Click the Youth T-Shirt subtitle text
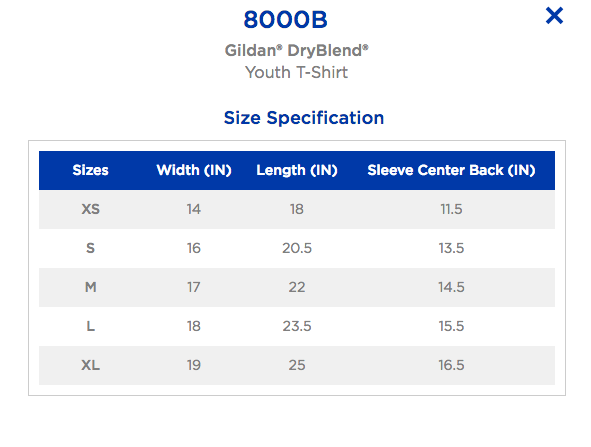Screen dimensions: 591x447 click(x=297, y=72)
